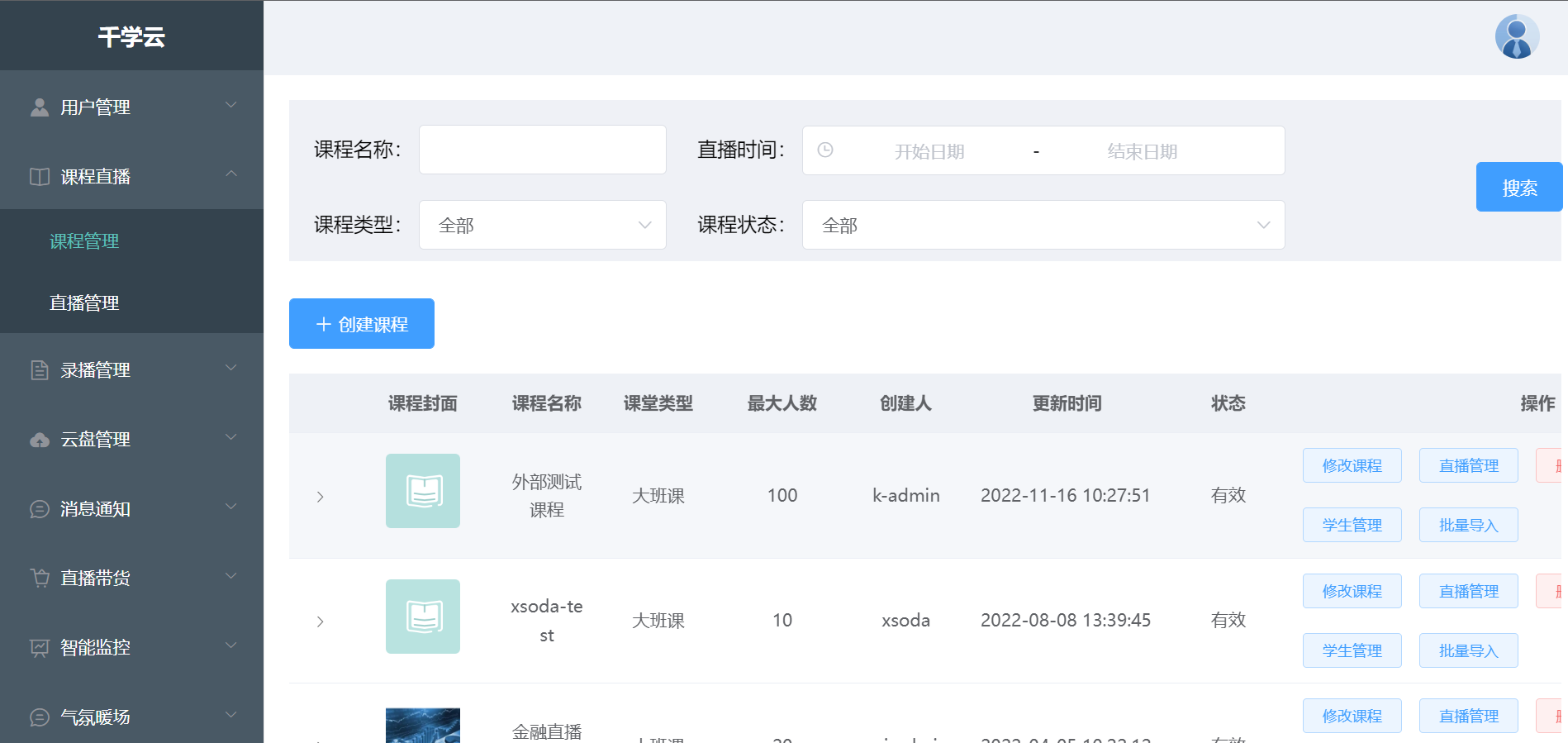The image size is (1568, 743).
Task: Click the 更新时间 column header
Action: point(1067,403)
